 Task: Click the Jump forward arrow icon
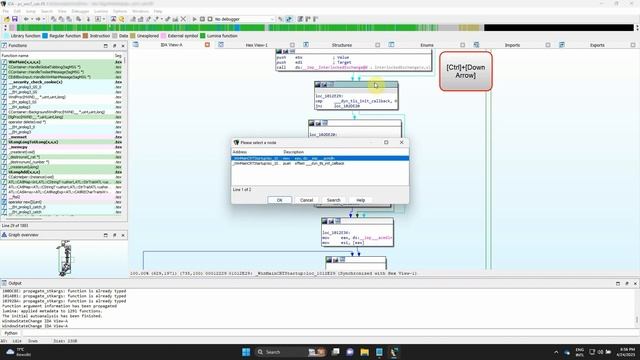tap(38, 19)
